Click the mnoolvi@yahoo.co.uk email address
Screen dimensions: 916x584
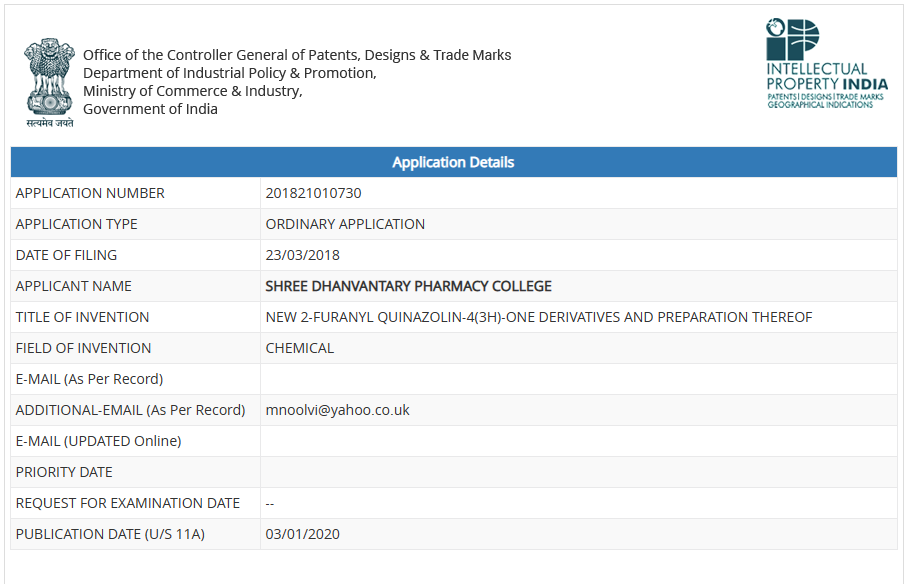[337, 410]
